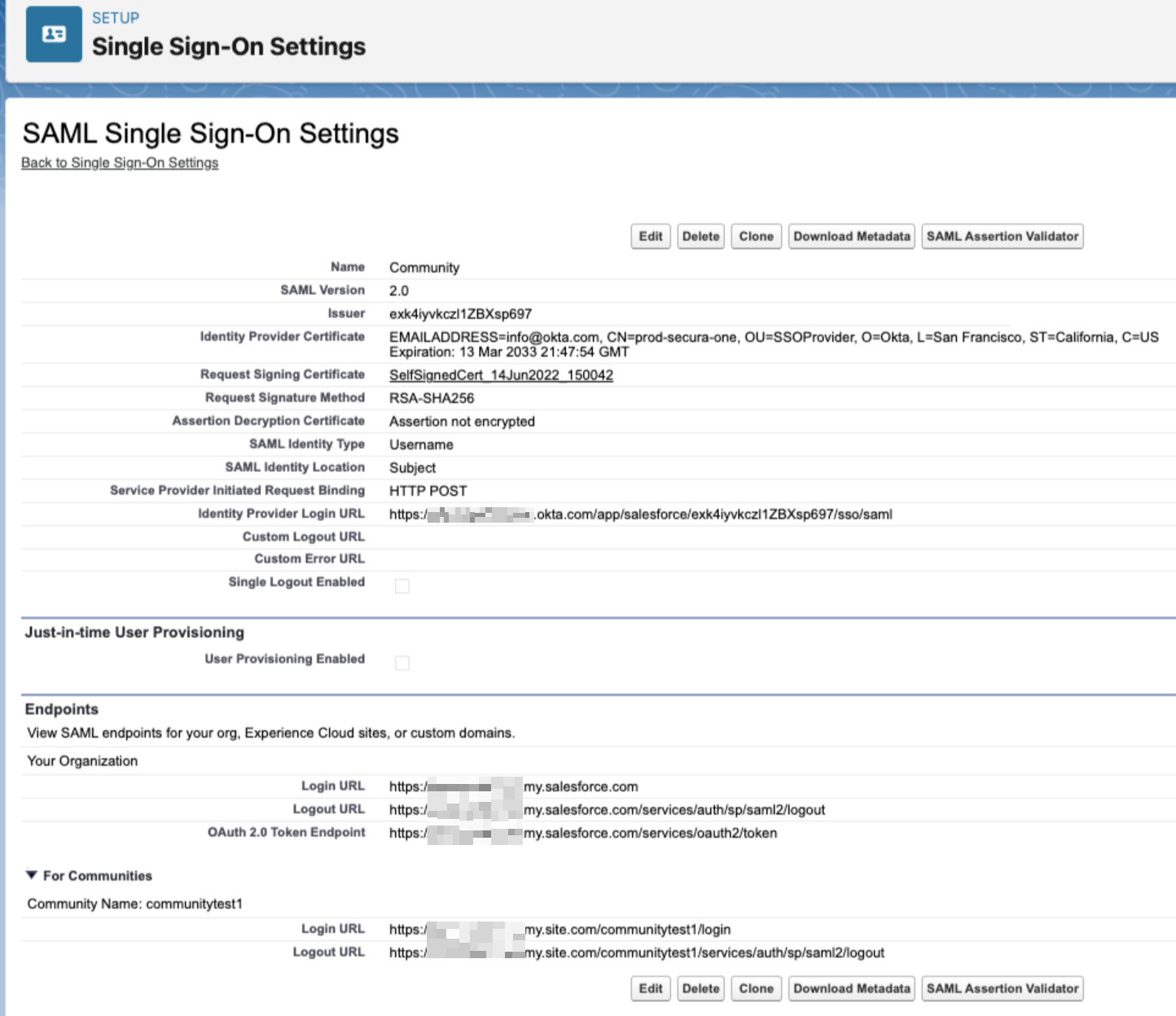Click the bottom SAML Assertion Validator button

coord(1002,988)
